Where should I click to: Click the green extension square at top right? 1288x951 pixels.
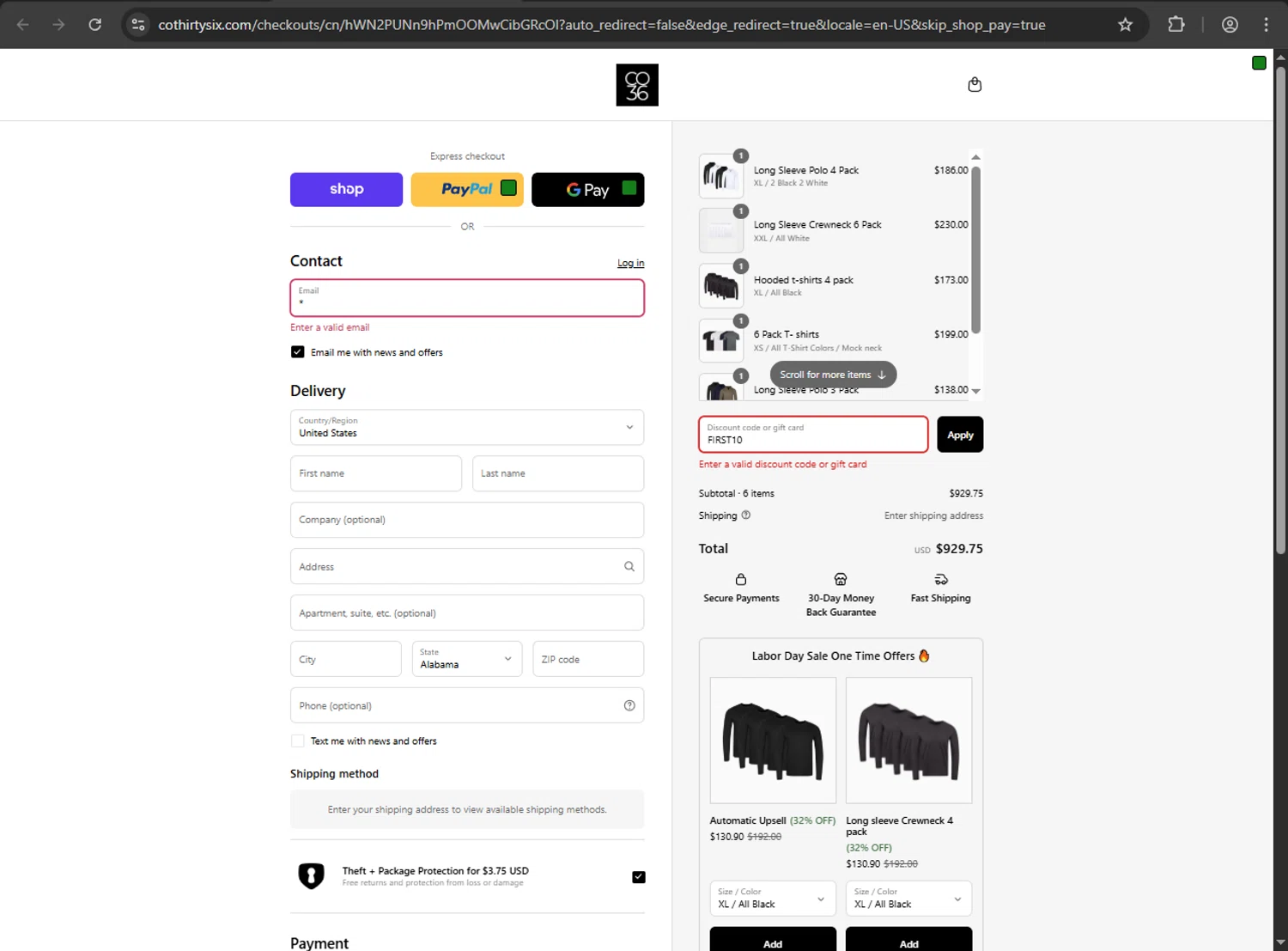[x=1259, y=63]
